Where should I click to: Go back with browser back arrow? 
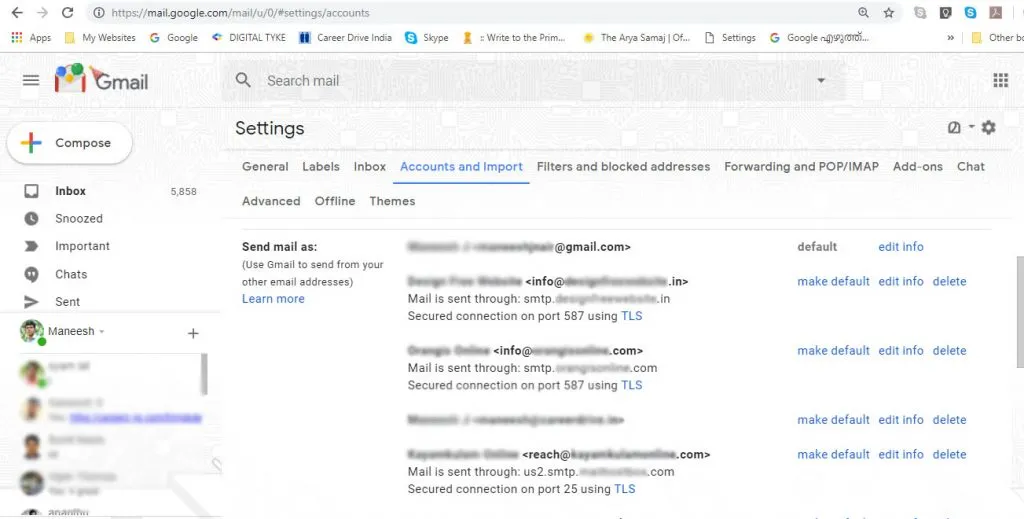point(17,12)
